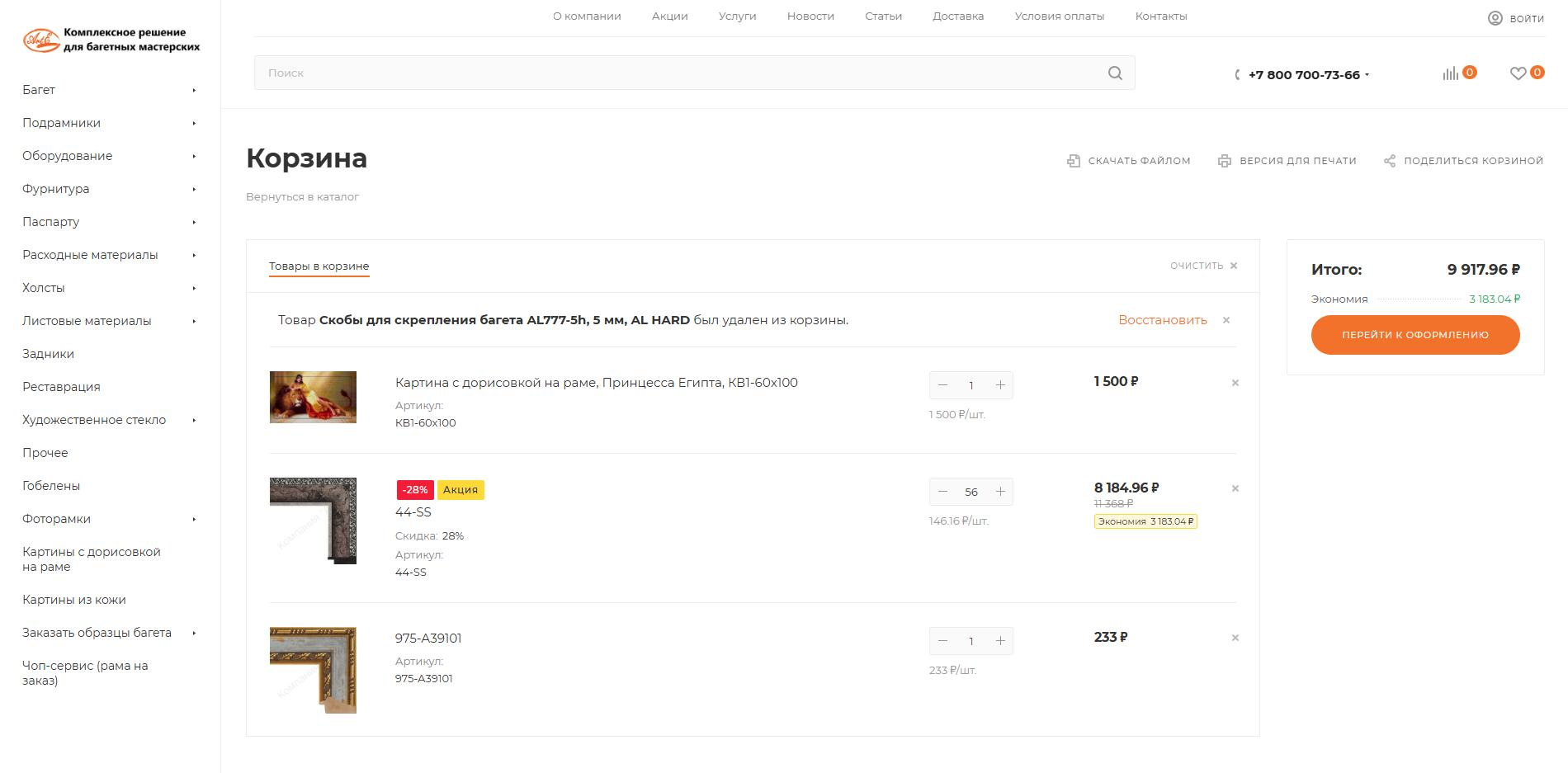1568x773 pixels.
Task: Open Контакты menu item
Action: 1161,16
